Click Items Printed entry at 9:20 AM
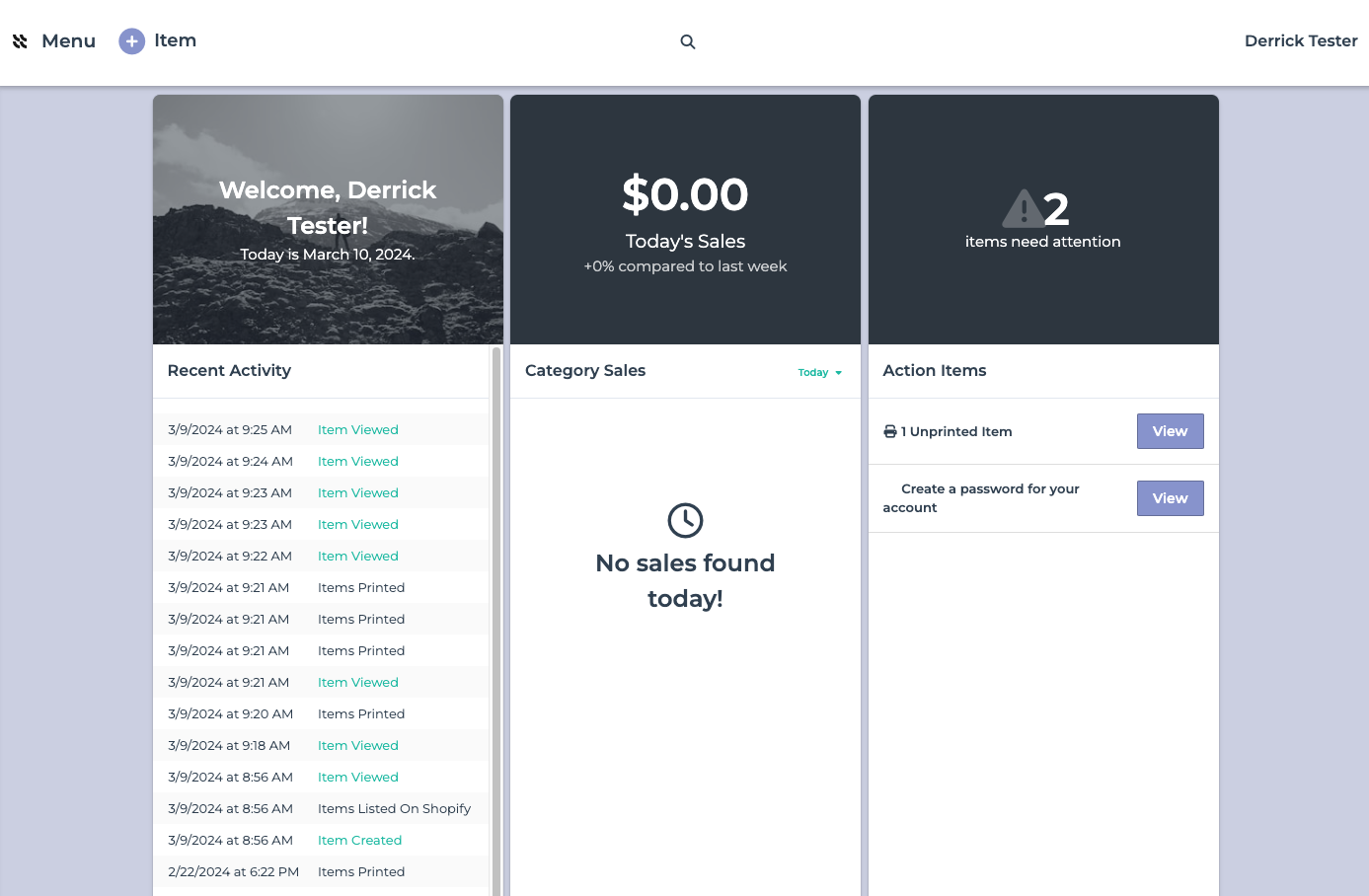 pyautogui.click(x=361, y=713)
